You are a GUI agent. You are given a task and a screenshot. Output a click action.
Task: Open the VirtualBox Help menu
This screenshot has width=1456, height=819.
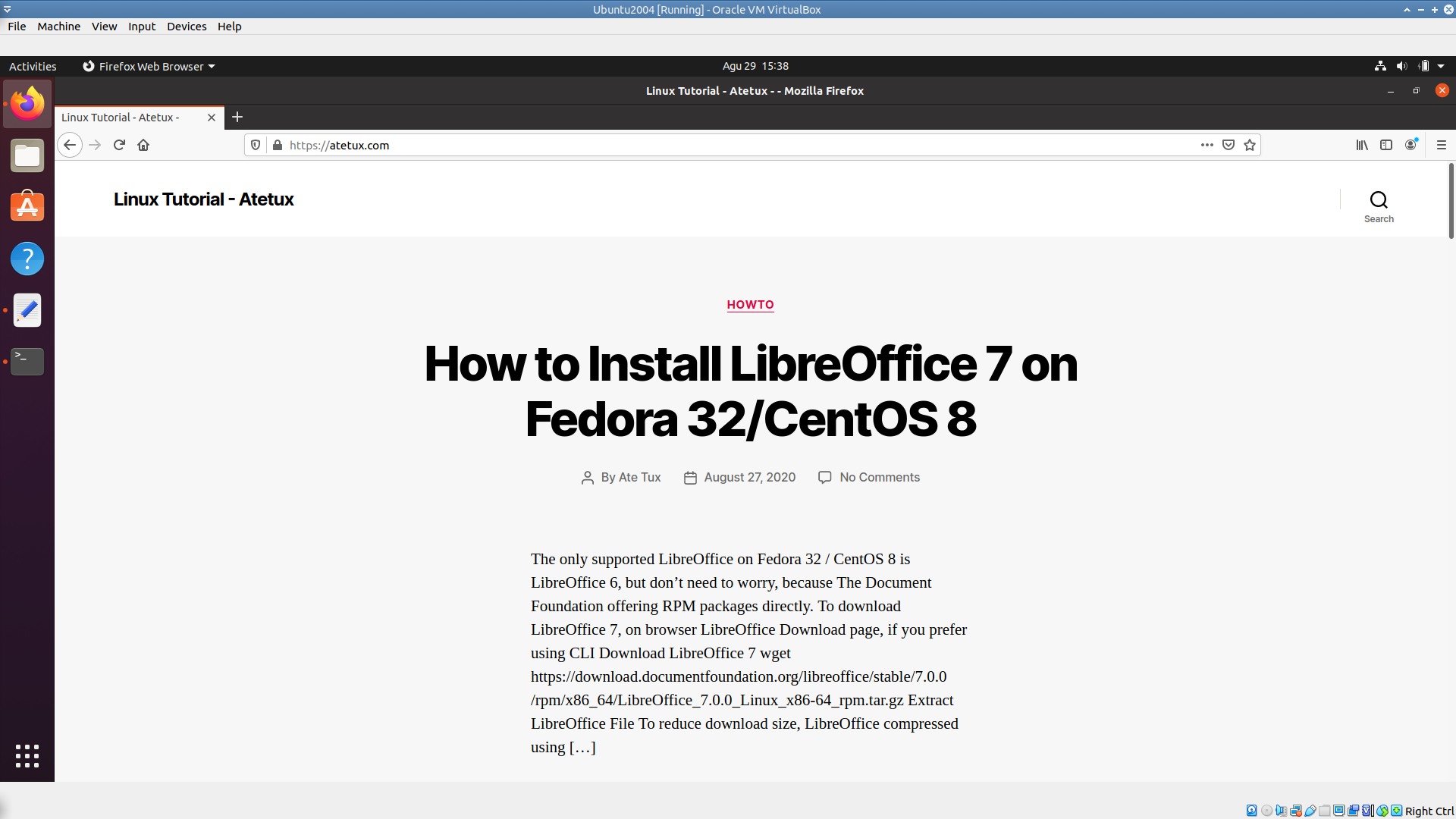click(x=229, y=26)
